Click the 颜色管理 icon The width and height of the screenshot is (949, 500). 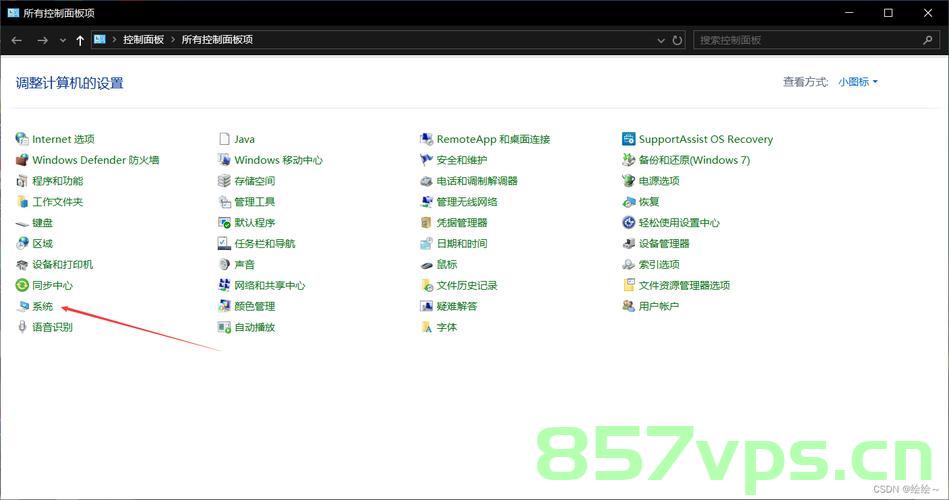tap(224, 306)
